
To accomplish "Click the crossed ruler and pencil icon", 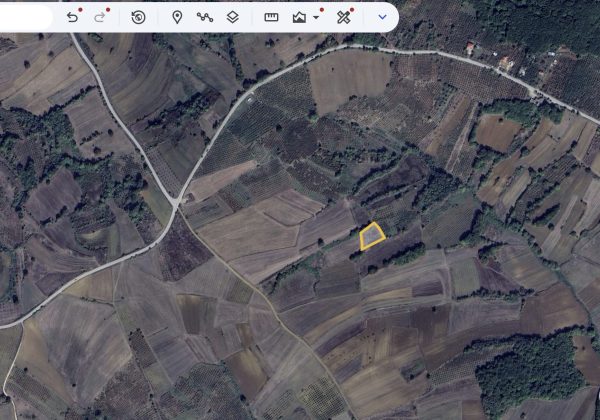I will pos(344,17).
